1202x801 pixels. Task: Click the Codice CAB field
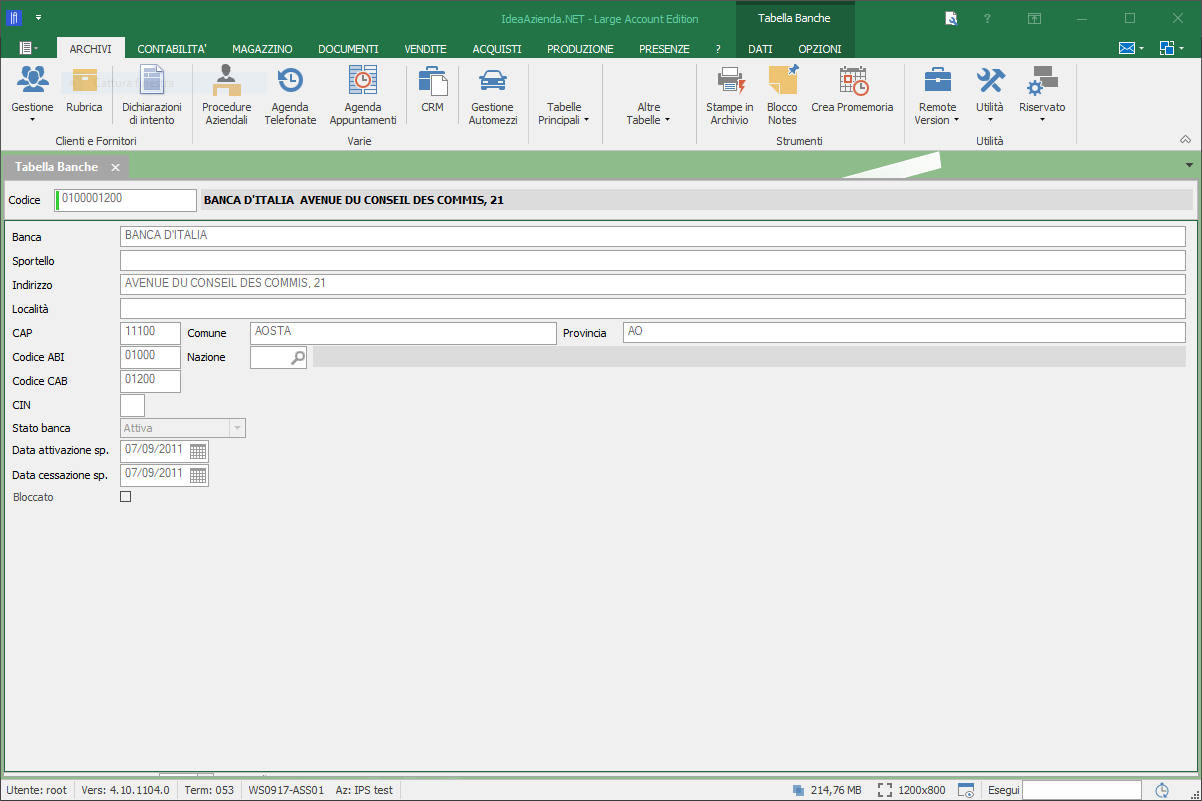150,381
